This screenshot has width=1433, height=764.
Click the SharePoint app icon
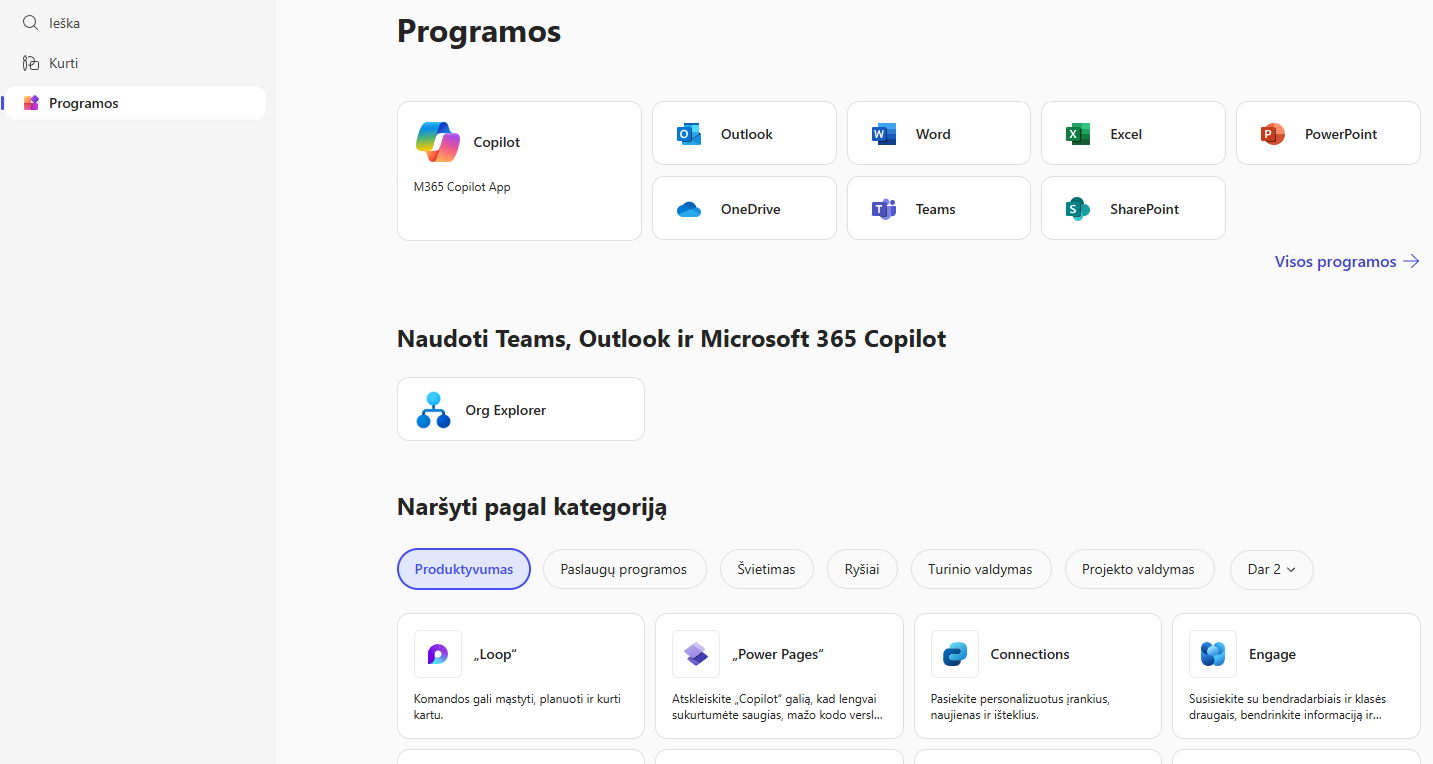[x=1078, y=209]
